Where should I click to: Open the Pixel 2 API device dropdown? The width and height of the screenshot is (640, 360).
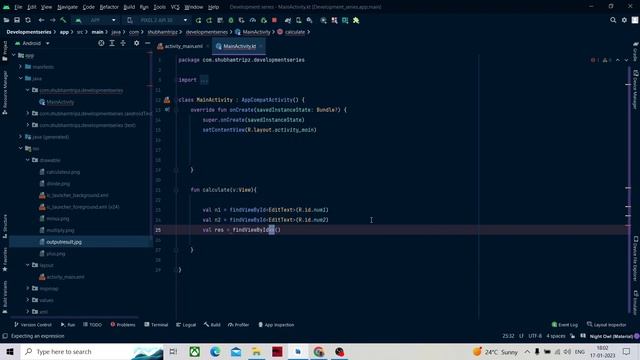coord(157,20)
